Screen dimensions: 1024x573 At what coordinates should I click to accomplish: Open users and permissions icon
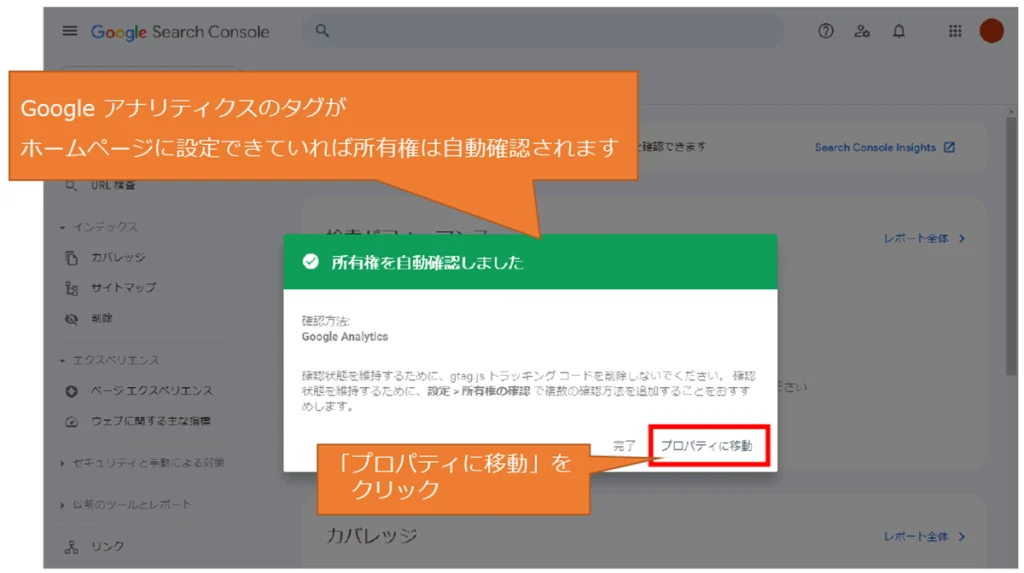862,31
